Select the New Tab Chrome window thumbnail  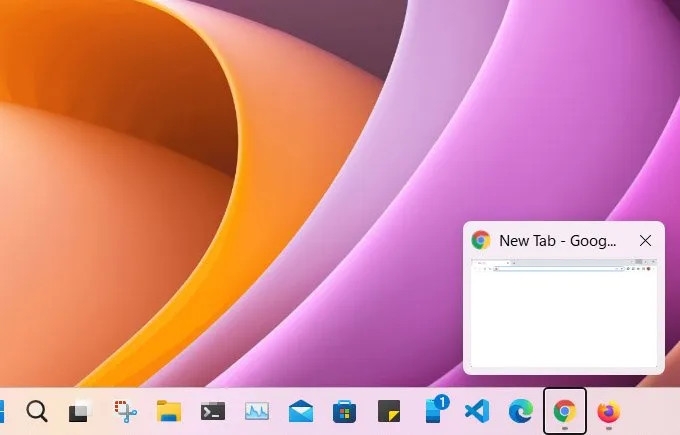coord(564,312)
